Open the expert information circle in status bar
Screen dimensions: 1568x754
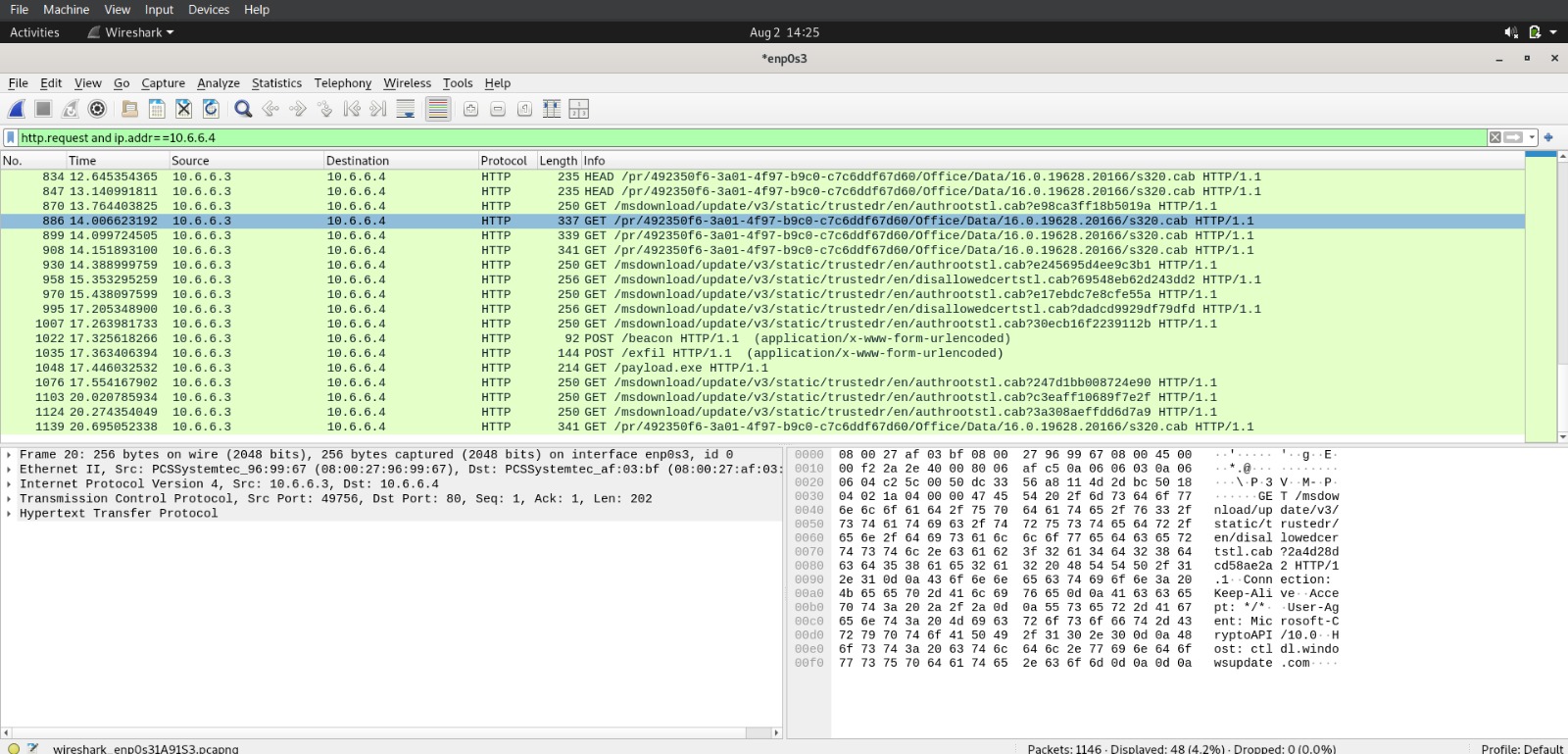click(x=14, y=748)
